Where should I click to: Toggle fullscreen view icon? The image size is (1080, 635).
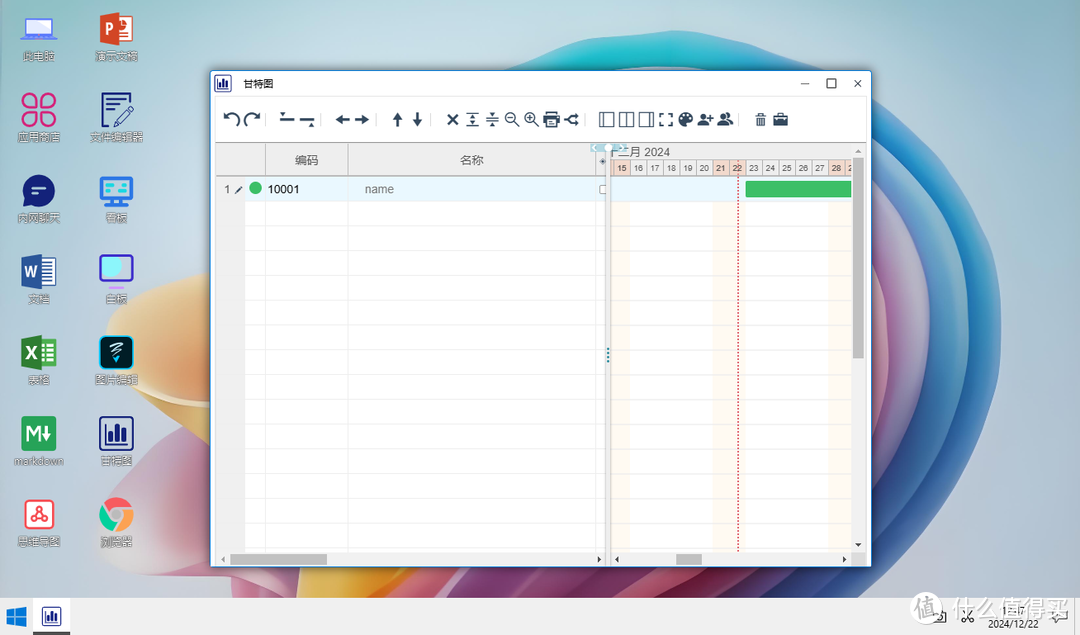point(666,120)
